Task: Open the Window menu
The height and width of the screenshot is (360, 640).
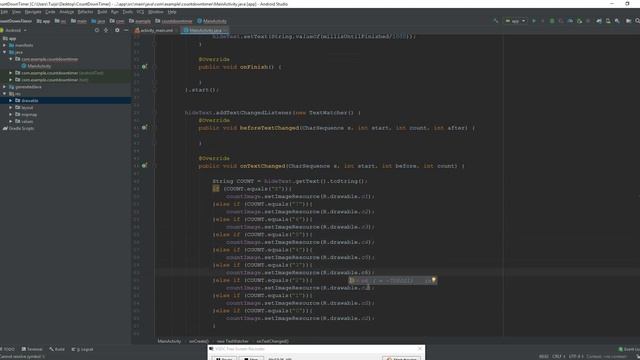Action: point(156,12)
